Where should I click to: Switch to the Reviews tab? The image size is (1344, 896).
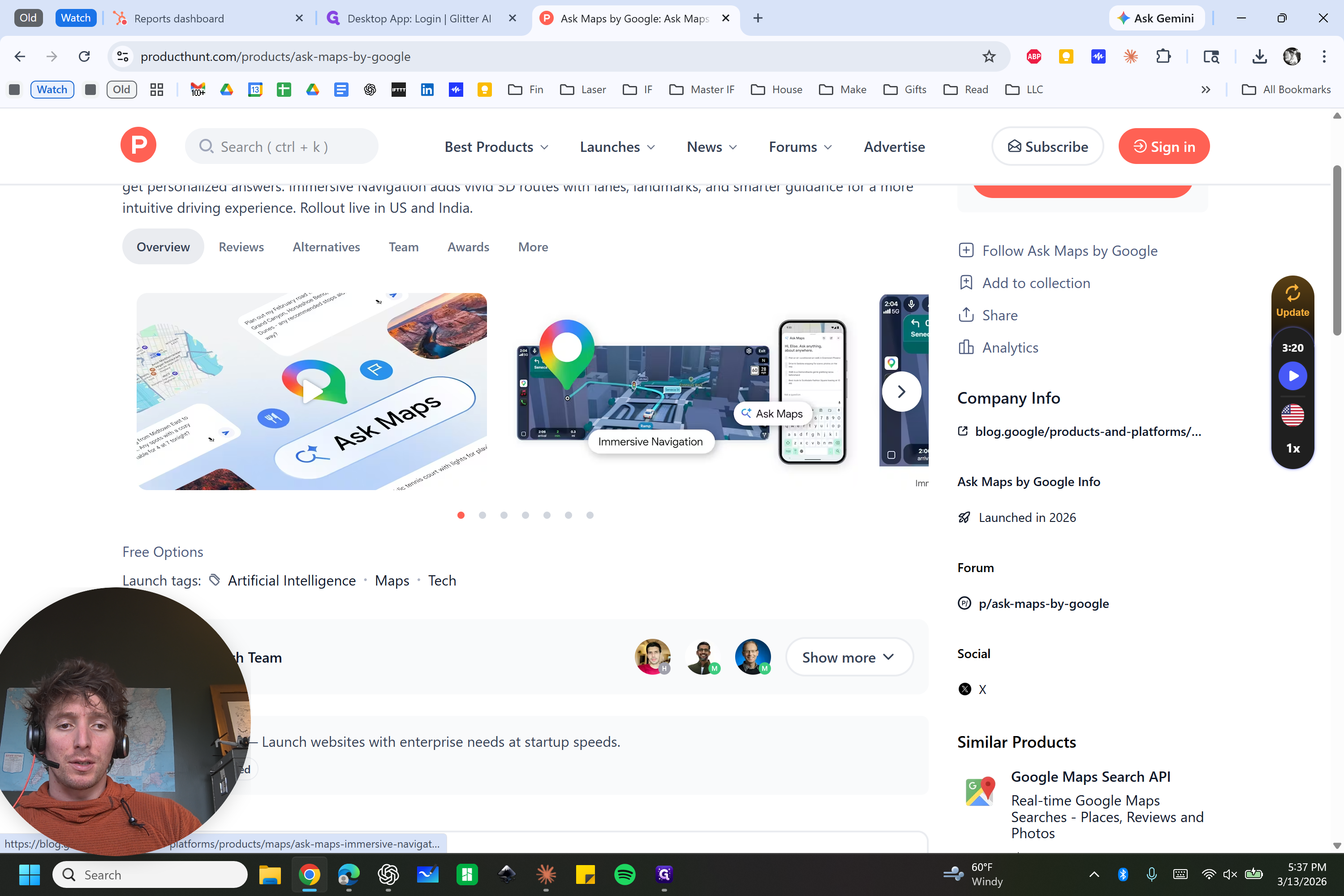241,247
